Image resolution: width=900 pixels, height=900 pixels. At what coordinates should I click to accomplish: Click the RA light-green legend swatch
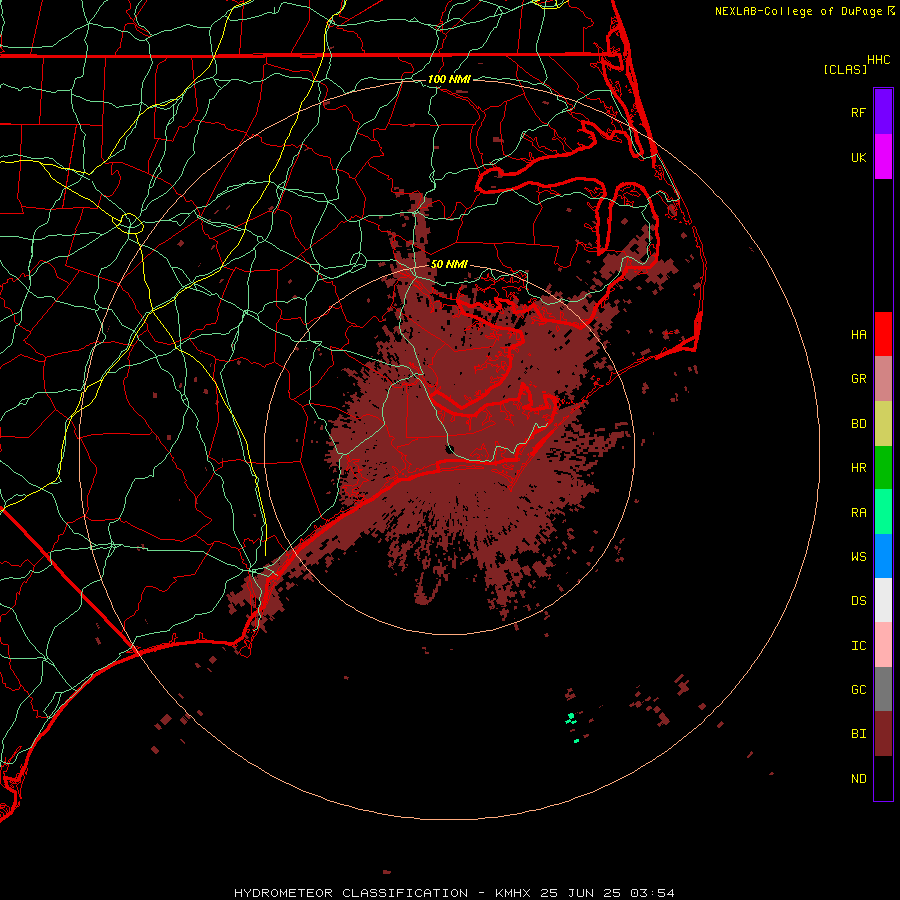point(883,512)
